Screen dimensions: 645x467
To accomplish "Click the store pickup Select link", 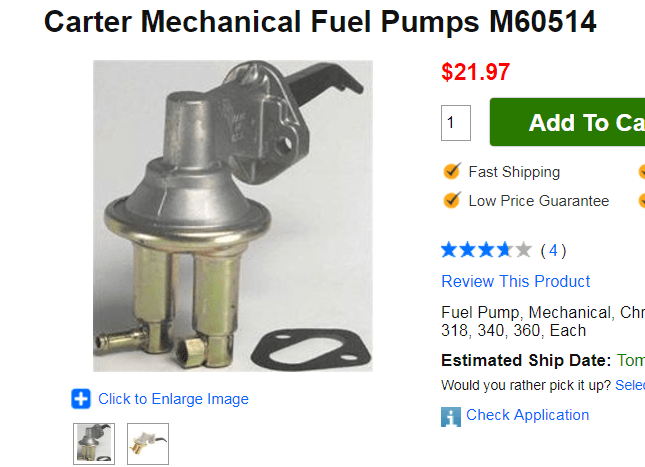I will pos(630,385).
